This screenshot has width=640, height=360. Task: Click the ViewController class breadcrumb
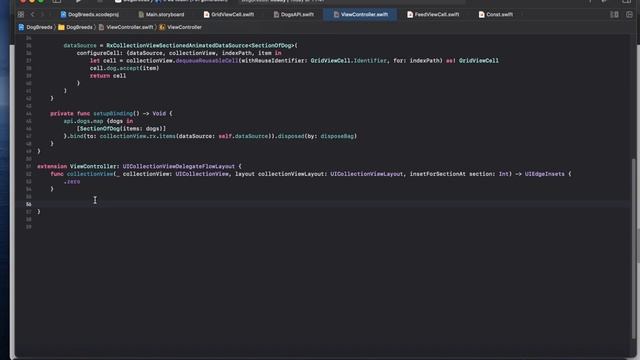[180, 27]
